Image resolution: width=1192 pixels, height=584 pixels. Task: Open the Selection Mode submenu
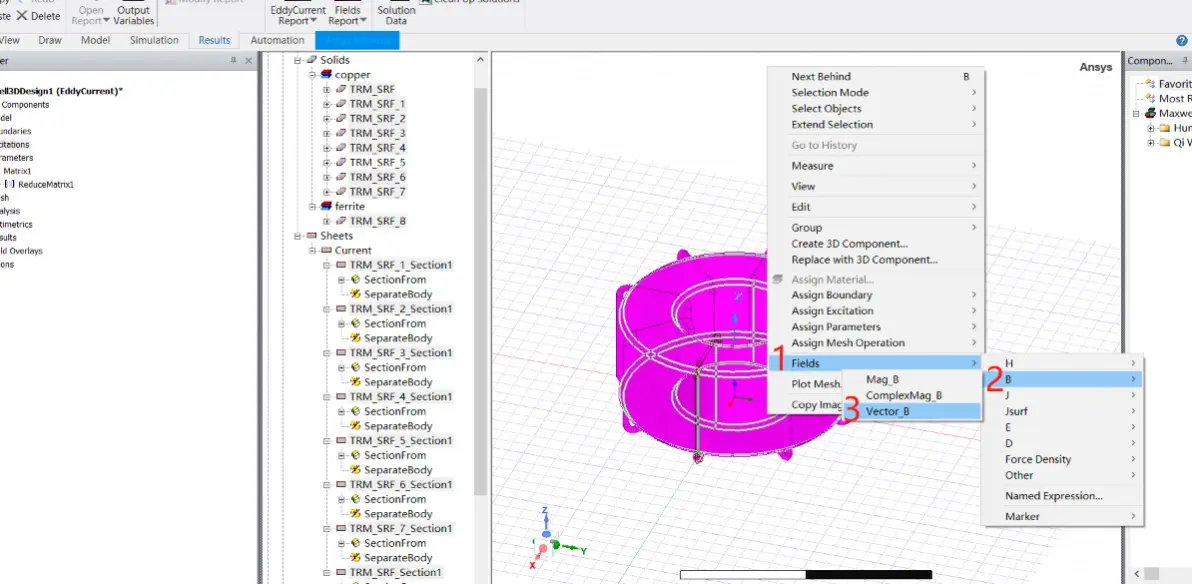(x=876, y=93)
